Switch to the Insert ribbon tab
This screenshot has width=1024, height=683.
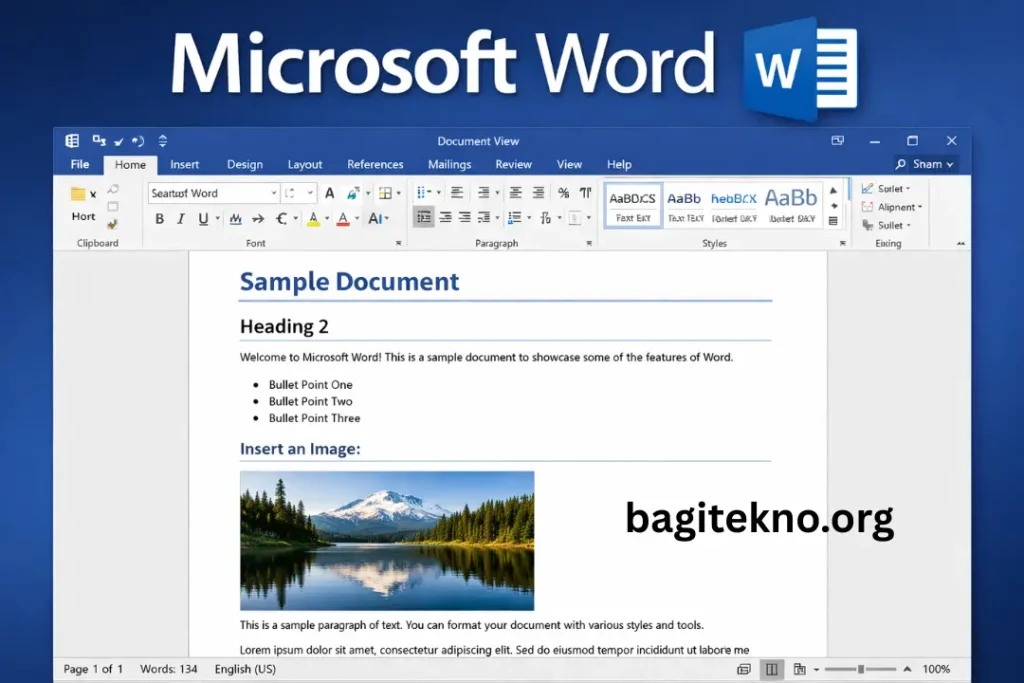(x=185, y=164)
